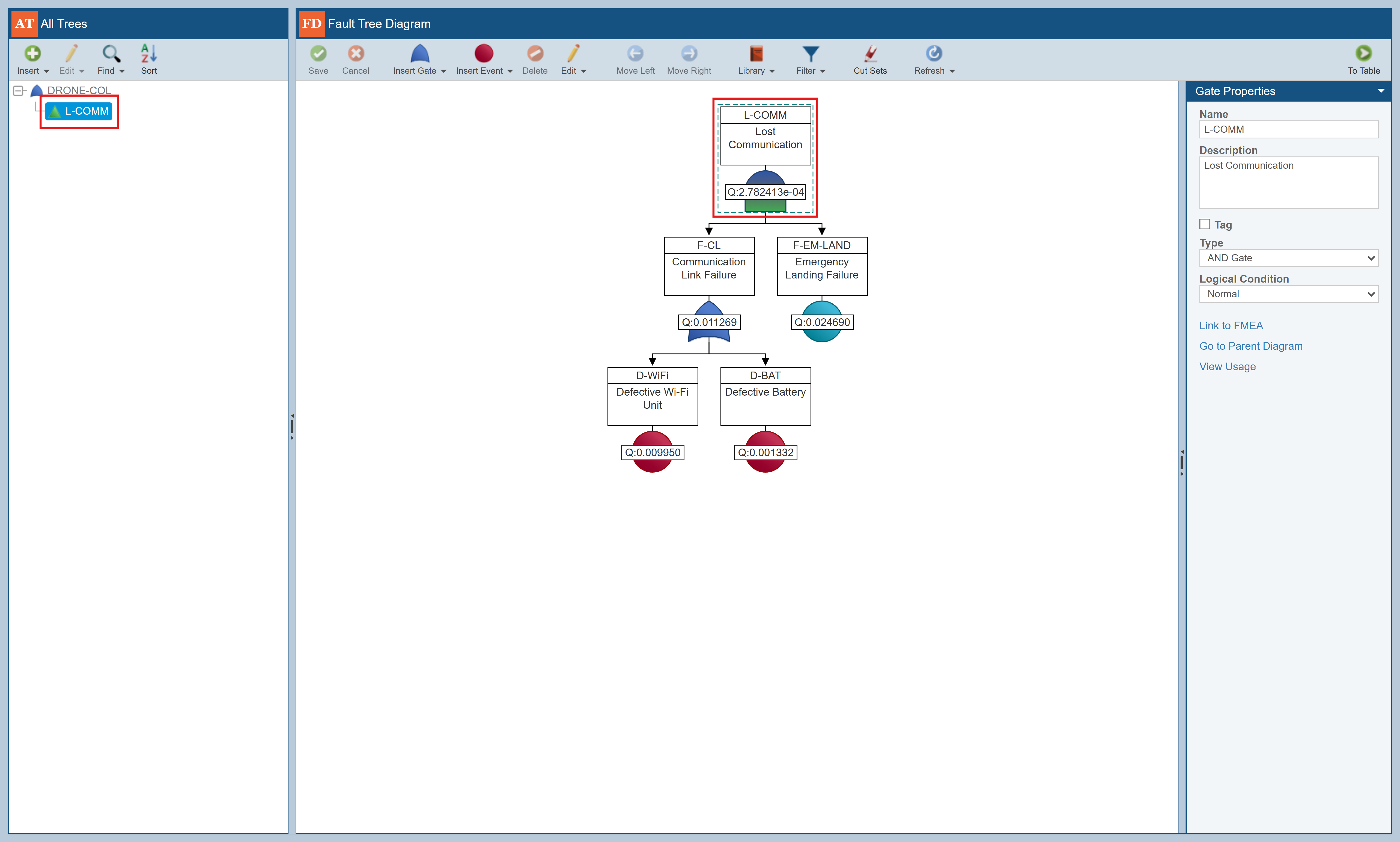Click the Sort A-Z icon
Image resolution: width=1400 pixels, height=842 pixels.
pyautogui.click(x=148, y=54)
